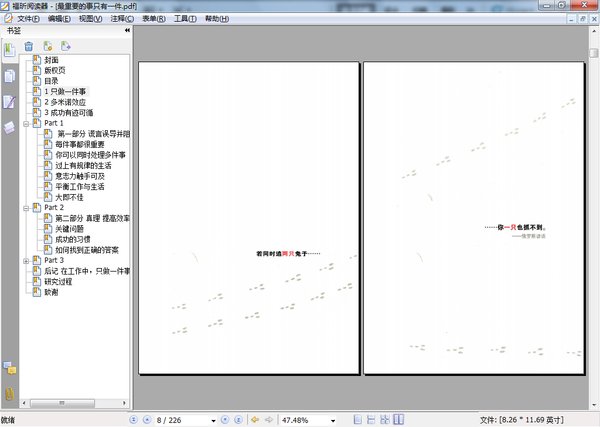The image size is (600, 427).
Task: Open the 视图(V) menu
Action: (90, 18)
